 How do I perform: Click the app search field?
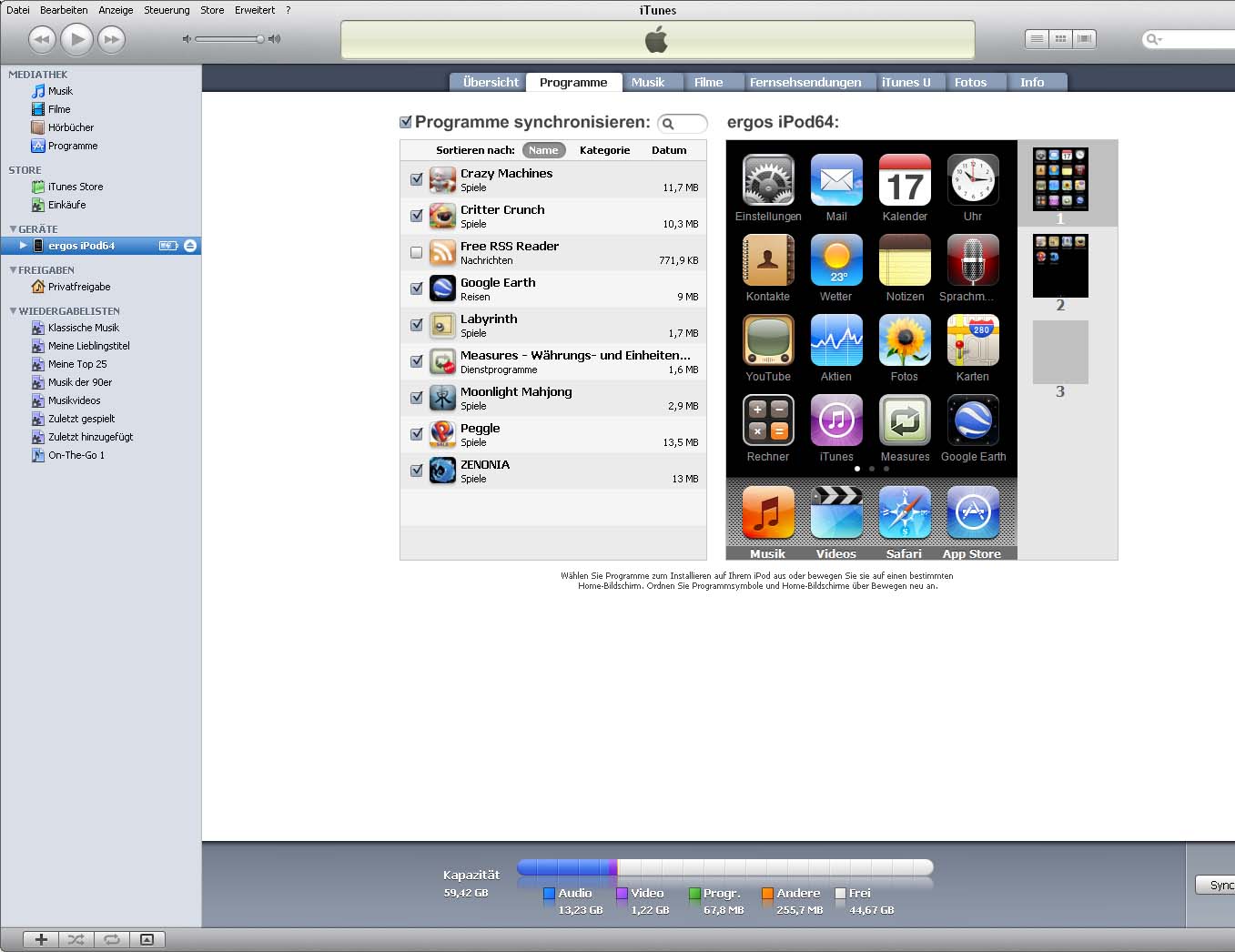click(683, 124)
